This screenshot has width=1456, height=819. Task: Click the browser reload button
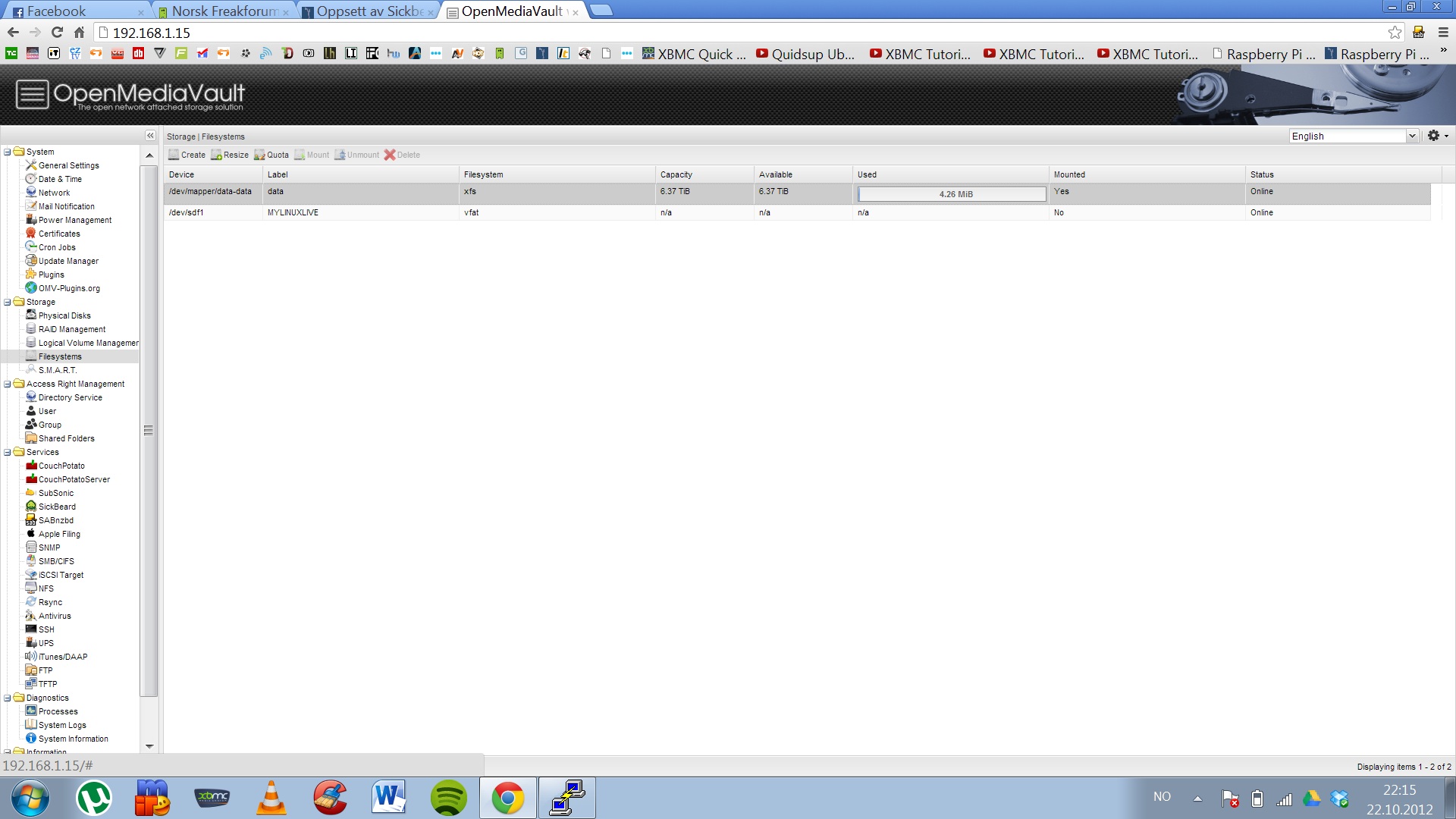click(57, 32)
